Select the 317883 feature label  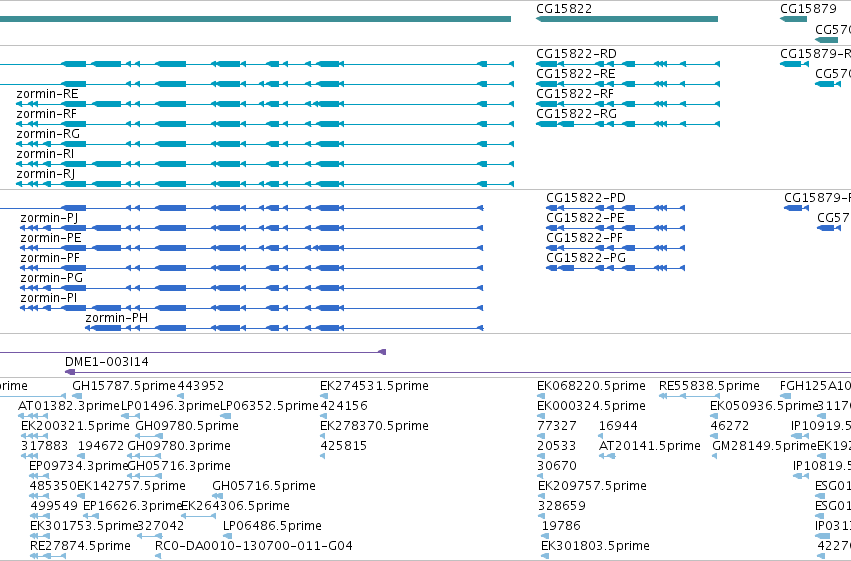pos(45,447)
